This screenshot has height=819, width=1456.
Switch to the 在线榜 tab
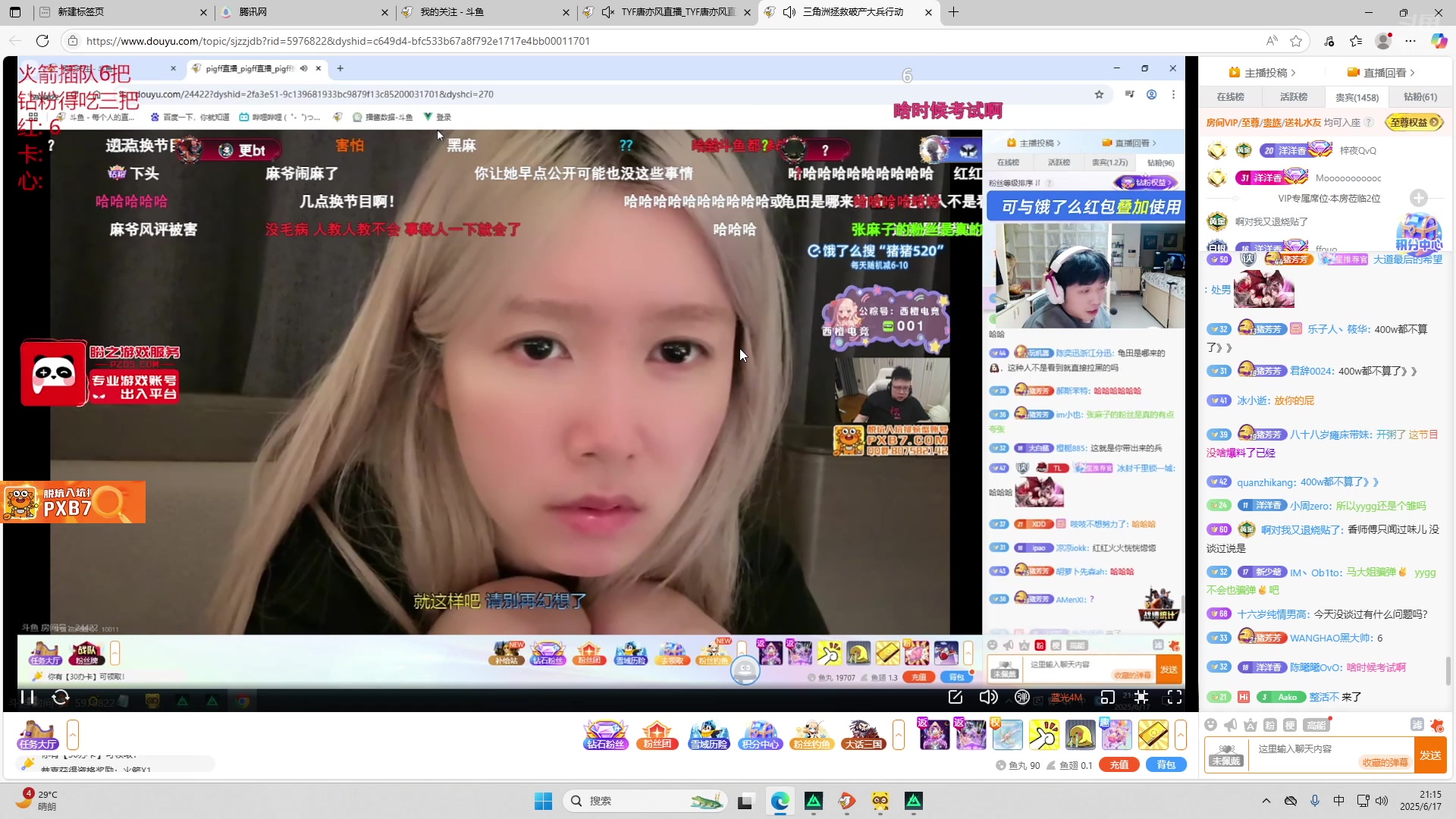coord(1230,97)
